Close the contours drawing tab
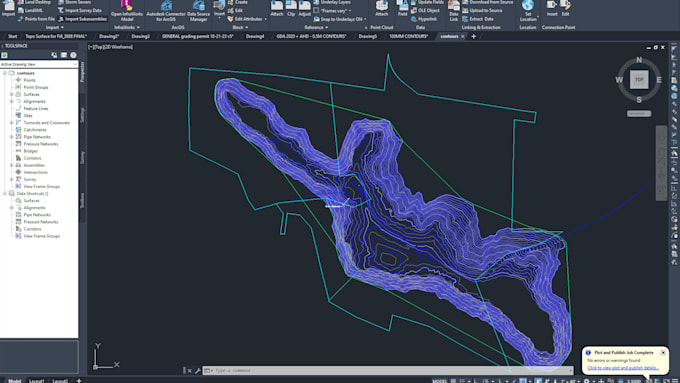 462,36
